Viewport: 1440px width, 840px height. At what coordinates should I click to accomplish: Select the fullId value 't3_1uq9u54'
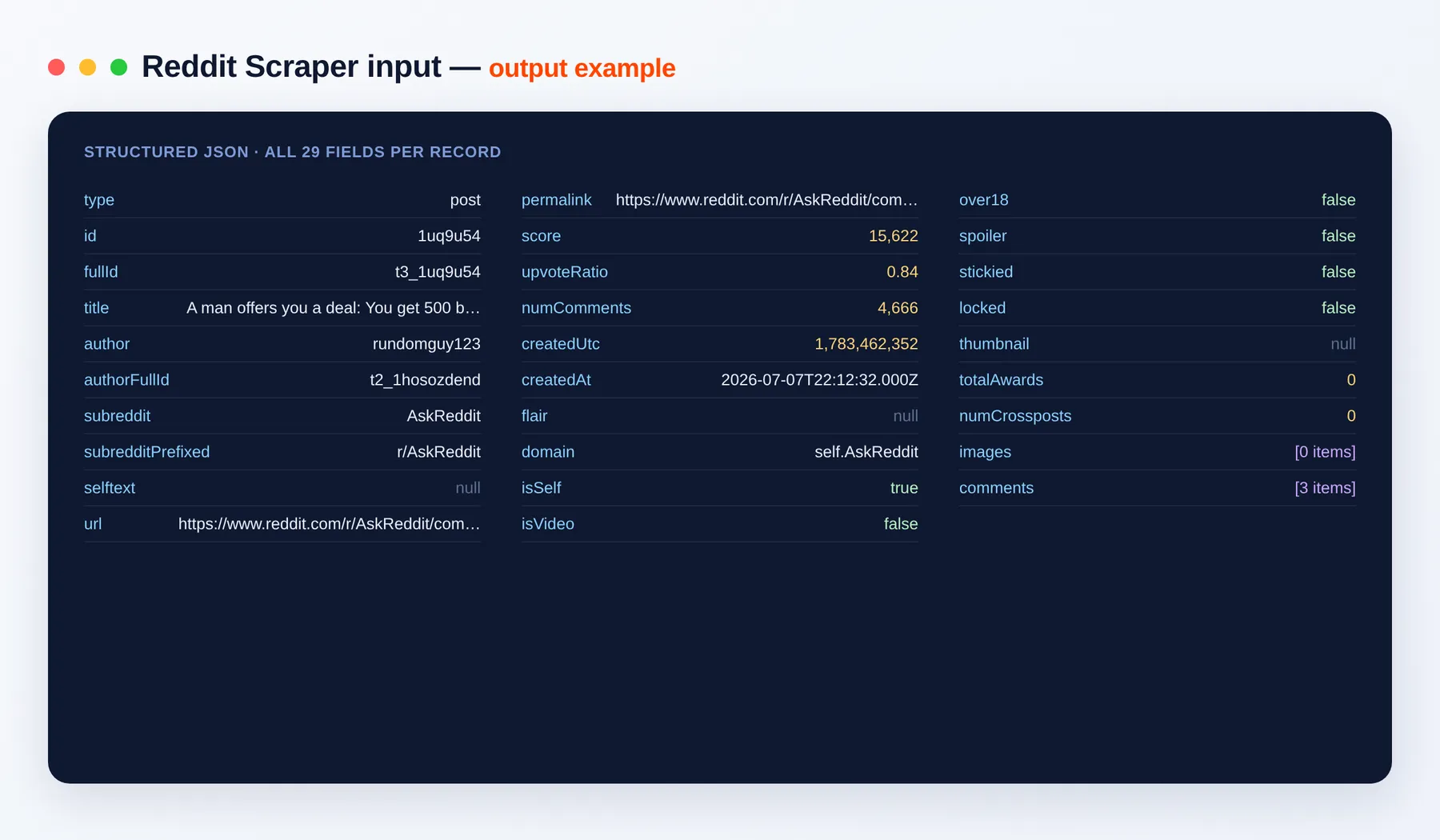pyautogui.click(x=438, y=272)
